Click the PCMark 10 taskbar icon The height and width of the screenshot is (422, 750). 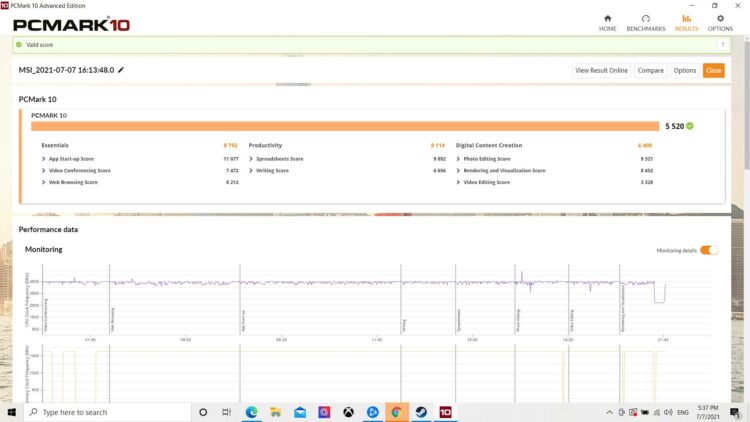[x=445, y=412]
